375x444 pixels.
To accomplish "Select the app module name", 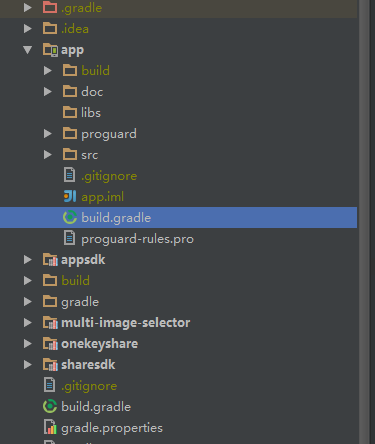I will (72, 51).
